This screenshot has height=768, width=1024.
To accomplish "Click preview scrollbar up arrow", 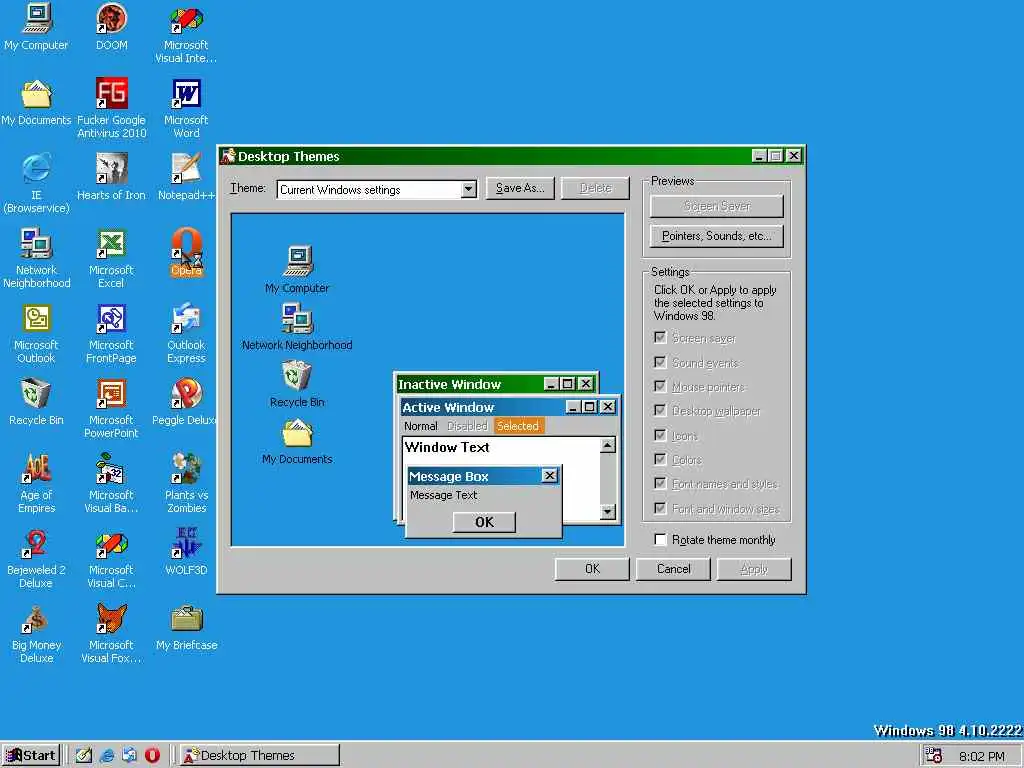I will pos(607,445).
